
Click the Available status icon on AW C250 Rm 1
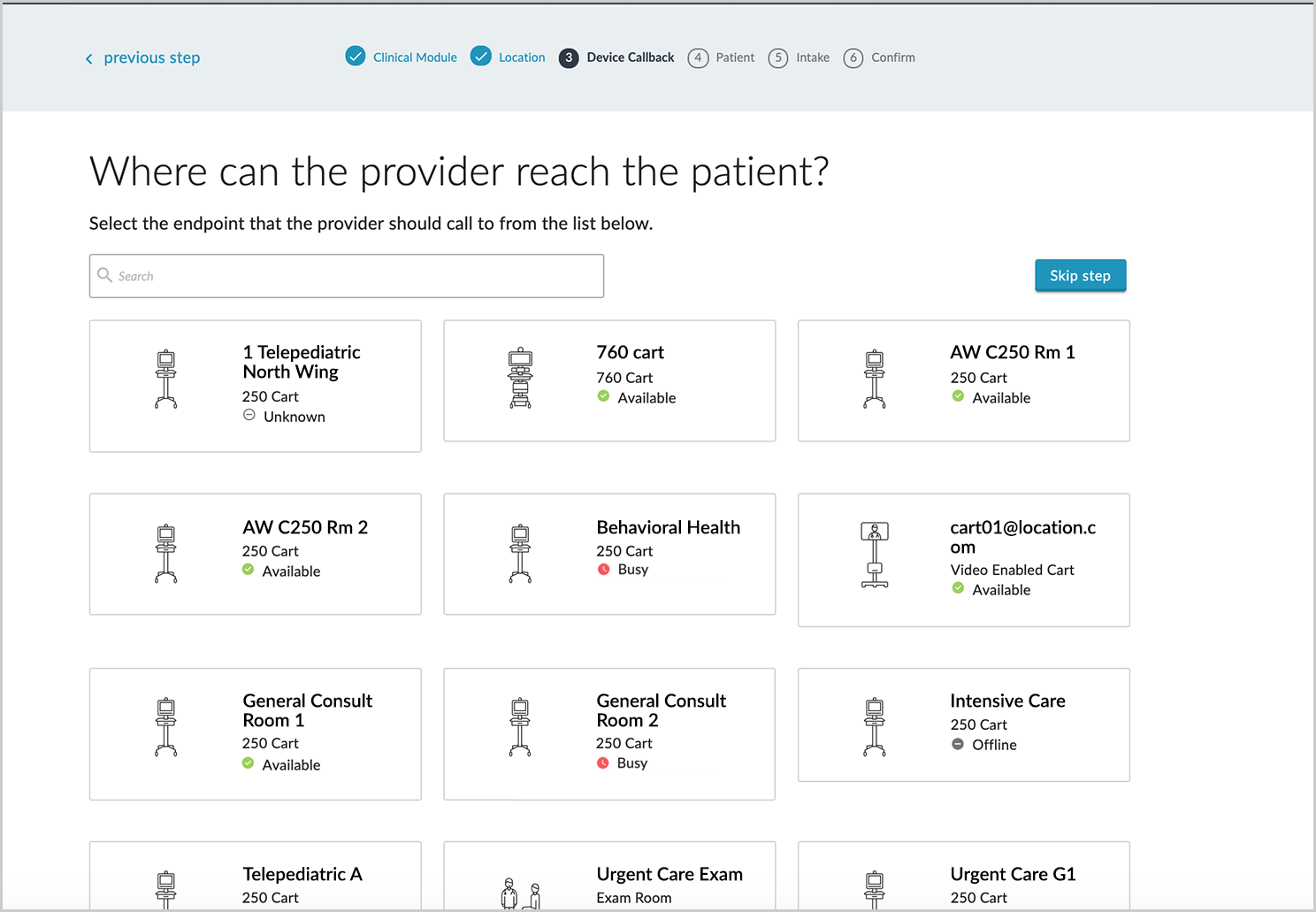958,396
